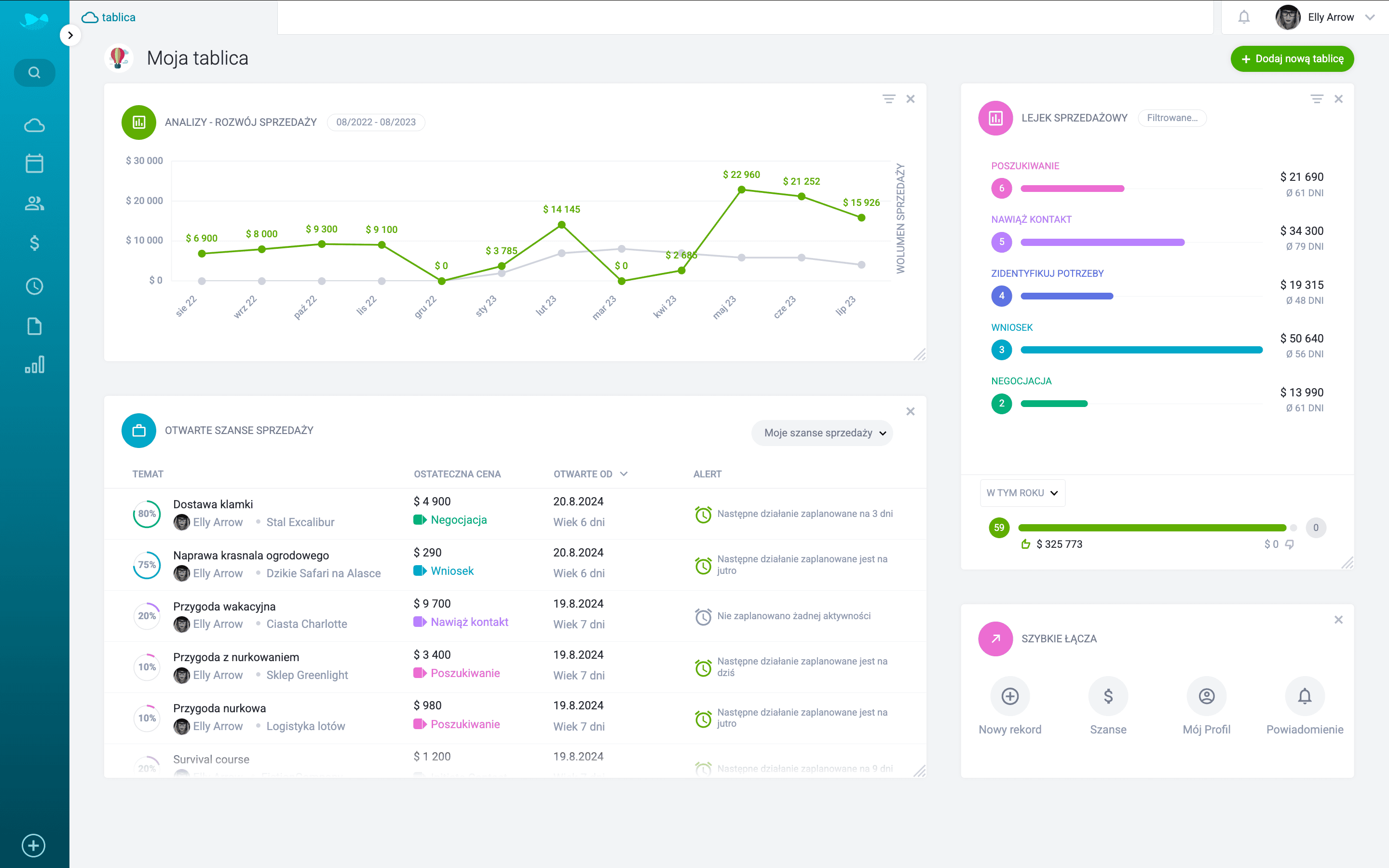Open the statistics chart icon in the sidebar
Viewport: 1389px width, 868px height.
point(34,365)
